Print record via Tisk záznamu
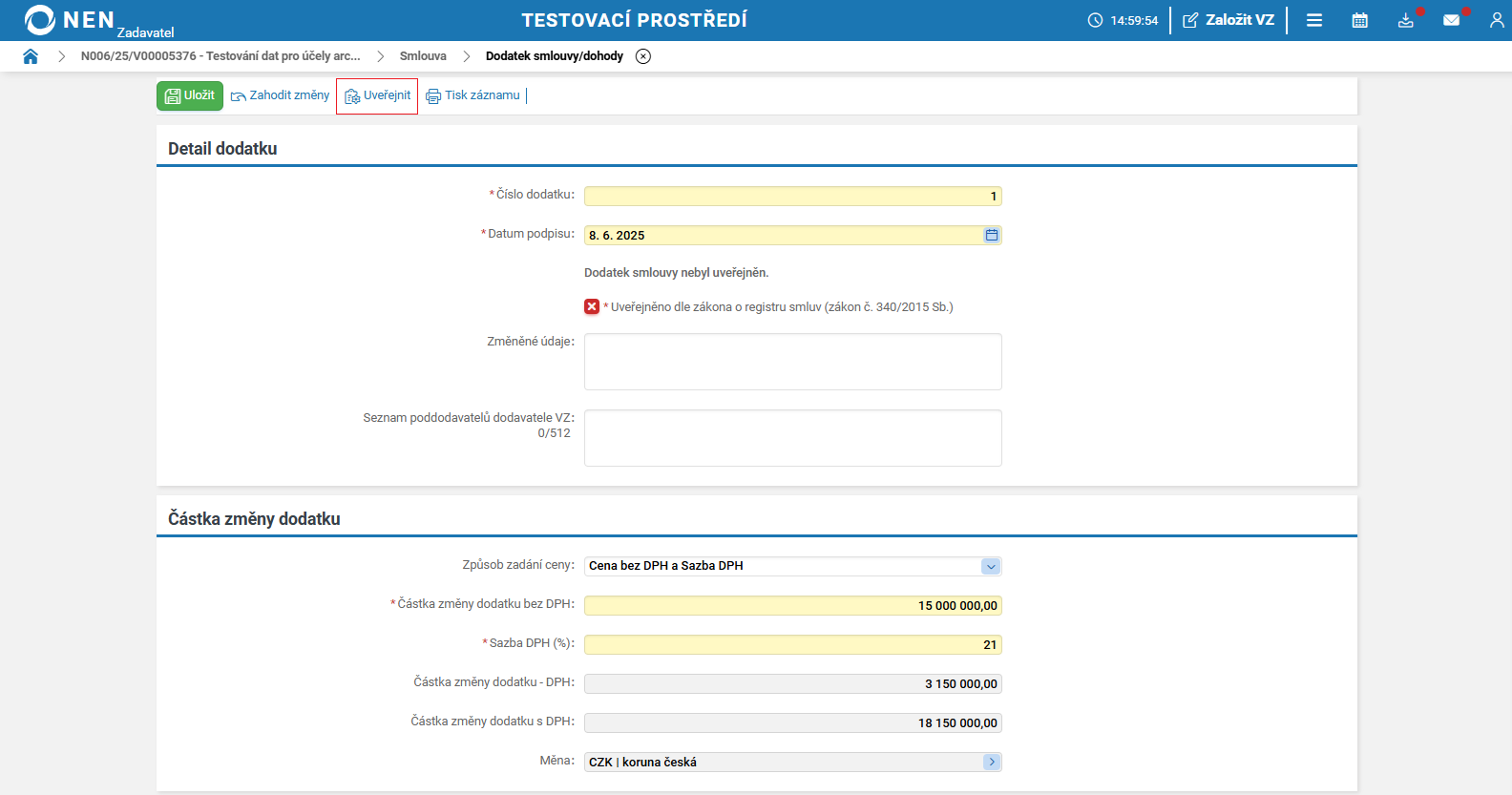Screen dimensions: 1512x795 point(473,95)
